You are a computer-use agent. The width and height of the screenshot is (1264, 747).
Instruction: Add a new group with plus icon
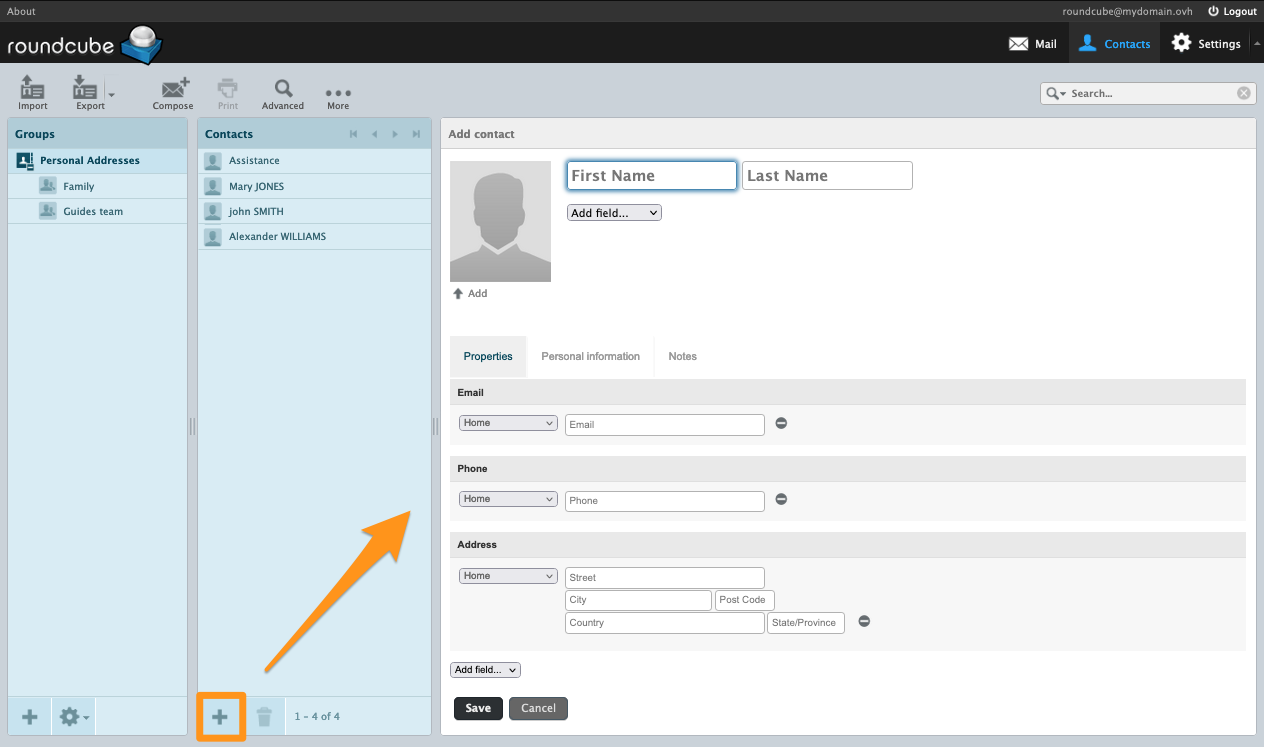tap(30, 716)
